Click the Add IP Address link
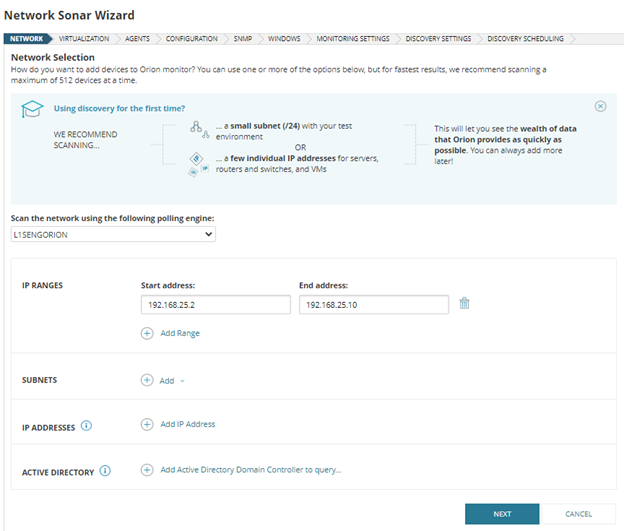624x531 pixels. tap(187, 424)
